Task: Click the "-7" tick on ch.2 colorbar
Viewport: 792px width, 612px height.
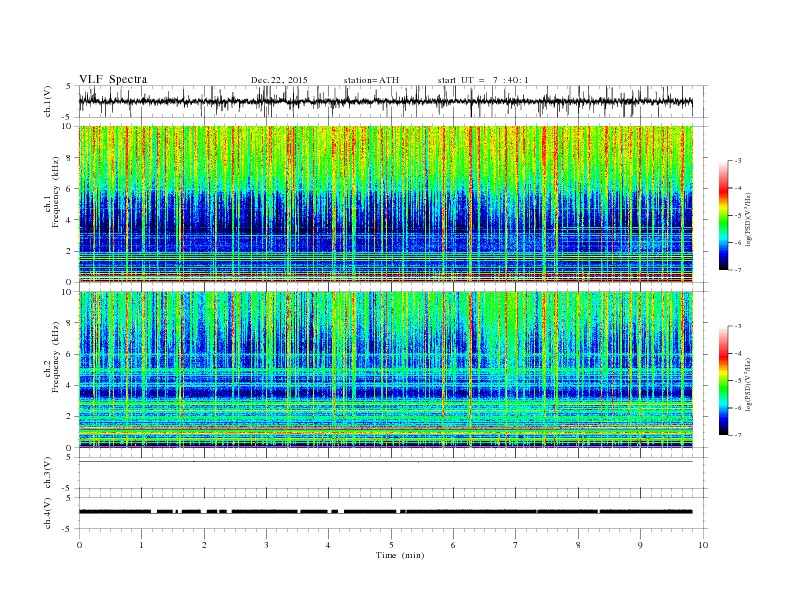Action: (x=737, y=435)
